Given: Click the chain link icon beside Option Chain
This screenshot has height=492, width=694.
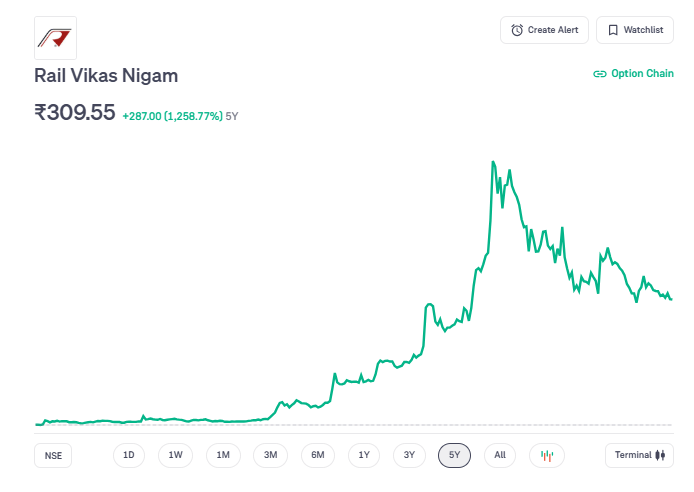Looking at the screenshot, I should (600, 74).
